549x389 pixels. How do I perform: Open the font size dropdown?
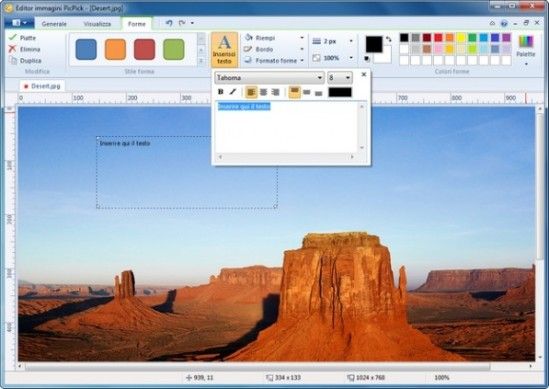pyautogui.click(x=339, y=78)
